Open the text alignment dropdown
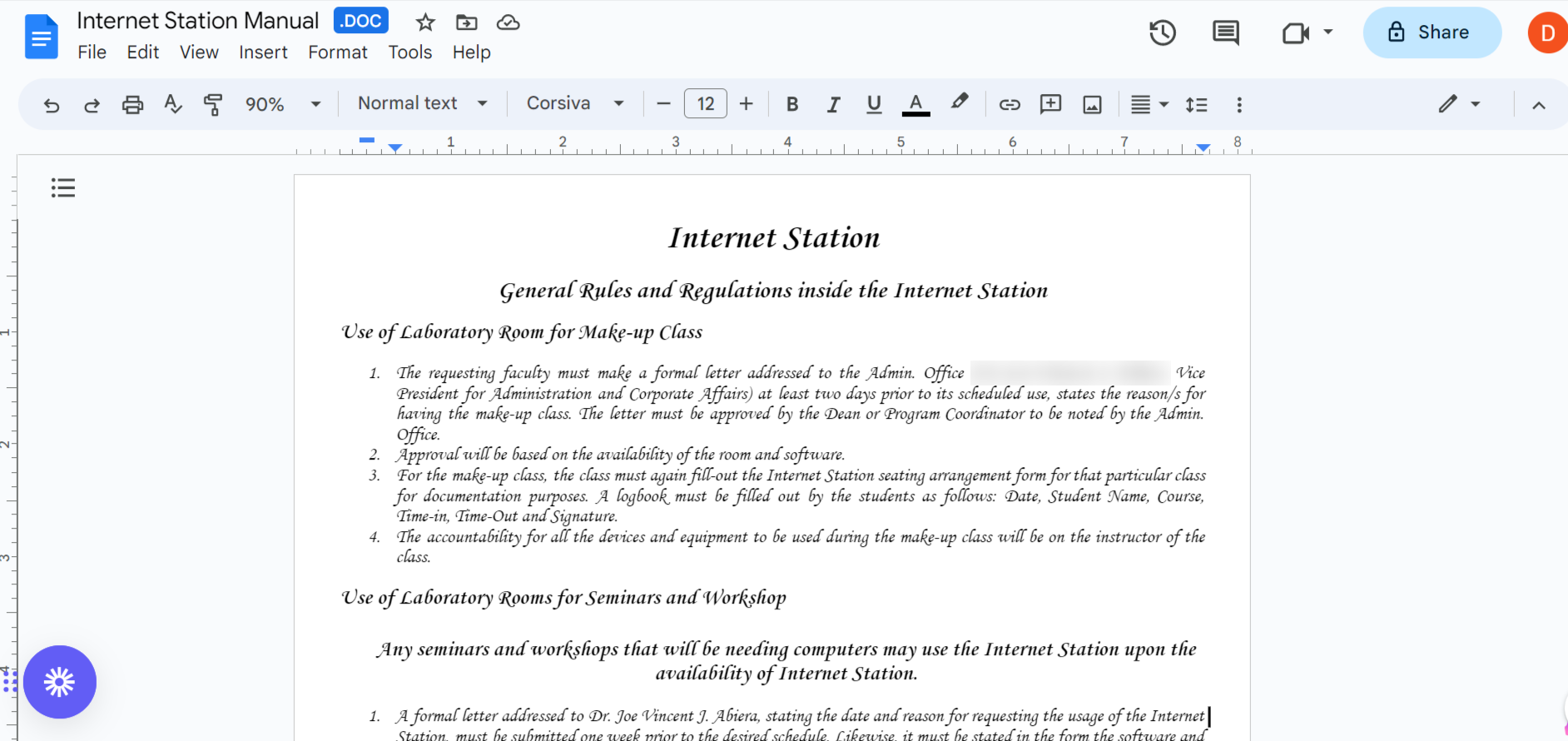Screen dimensions: 1568x741 point(1149,104)
